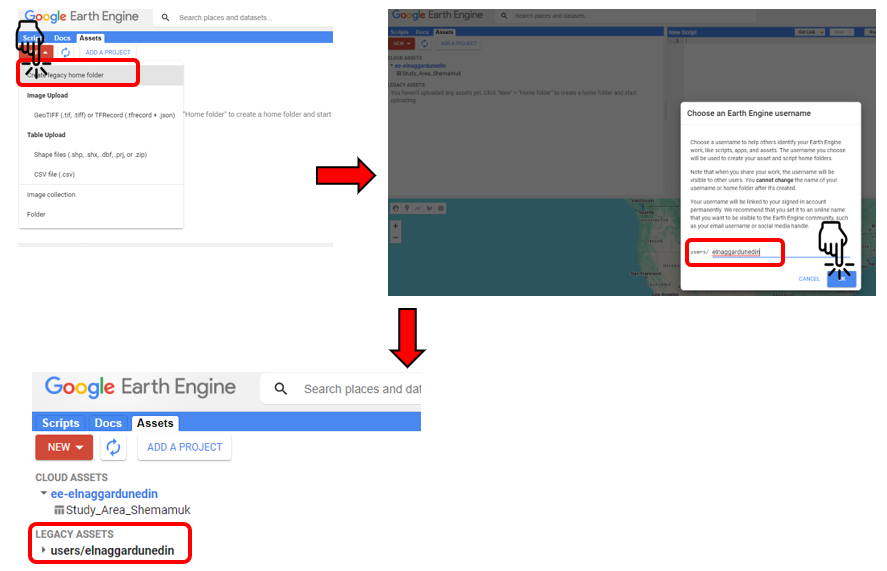Viewport: 887px width, 571px height.
Task: Select Study_Area_Shemamuk in the bottom screenshot
Action: click(x=128, y=510)
